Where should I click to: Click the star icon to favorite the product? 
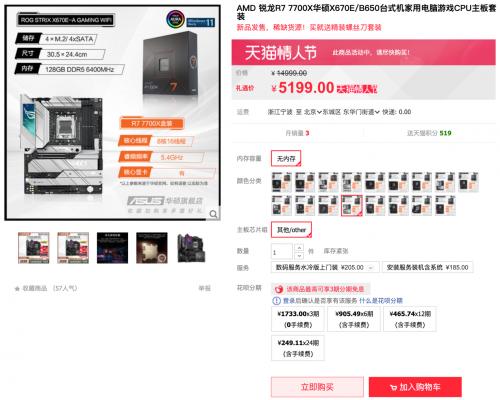pyautogui.click(x=17, y=289)
